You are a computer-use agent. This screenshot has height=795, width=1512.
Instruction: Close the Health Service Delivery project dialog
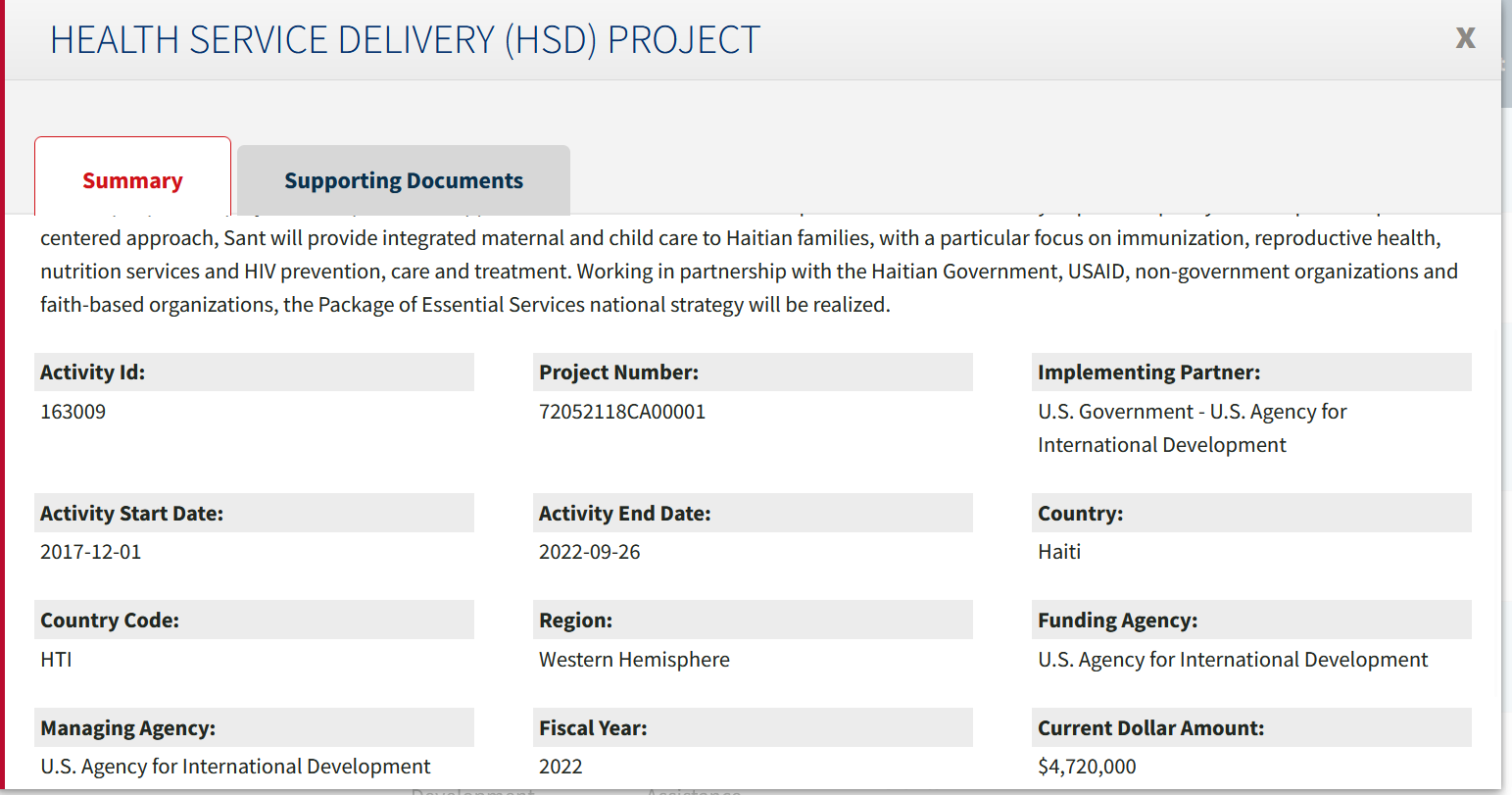[1465, 38]
